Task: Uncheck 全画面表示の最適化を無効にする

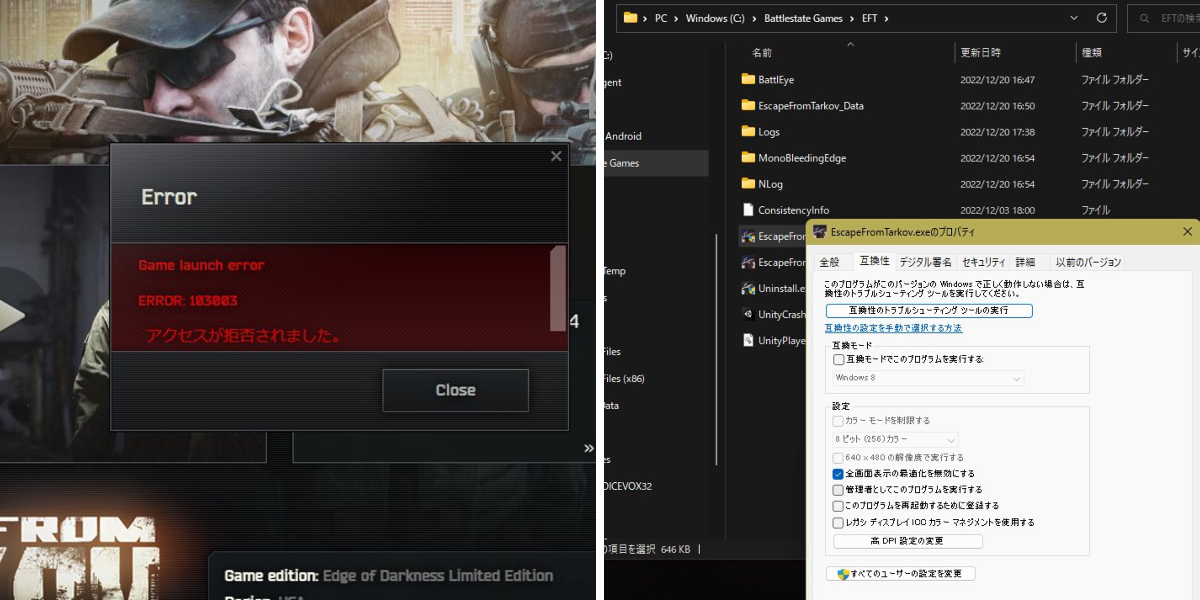Action: pos(838,474)
